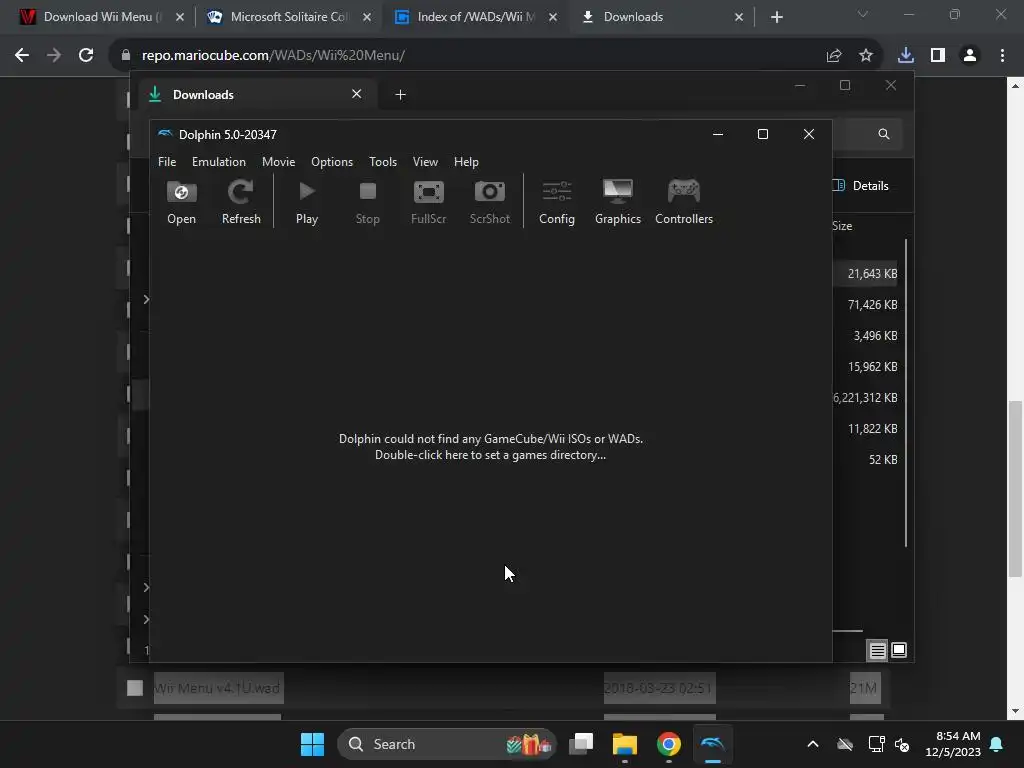Go back in the browser
This screenshot has width=1024, height=768.
point(22,56)
